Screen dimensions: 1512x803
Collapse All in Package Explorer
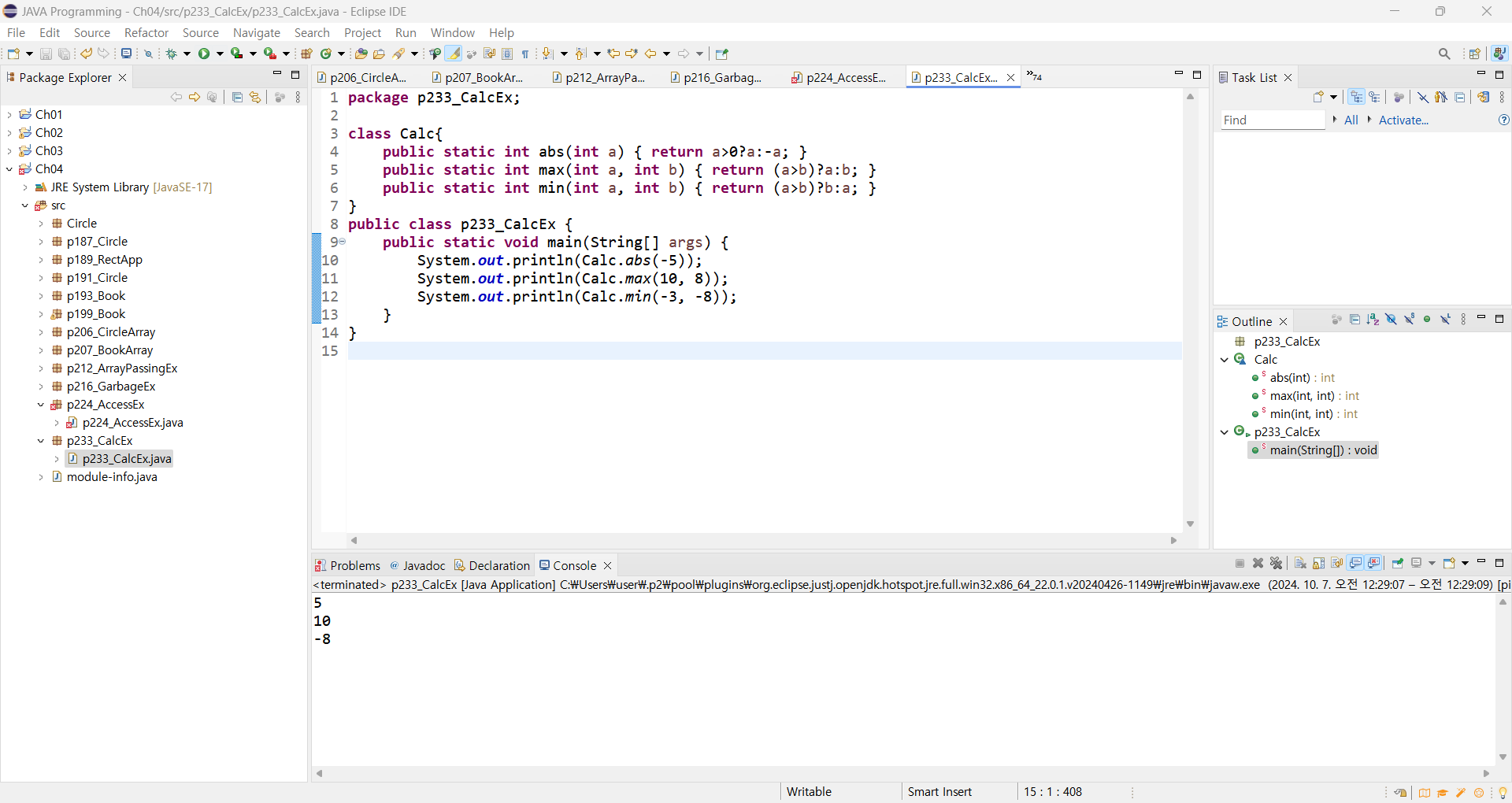(x=237, y=97)
